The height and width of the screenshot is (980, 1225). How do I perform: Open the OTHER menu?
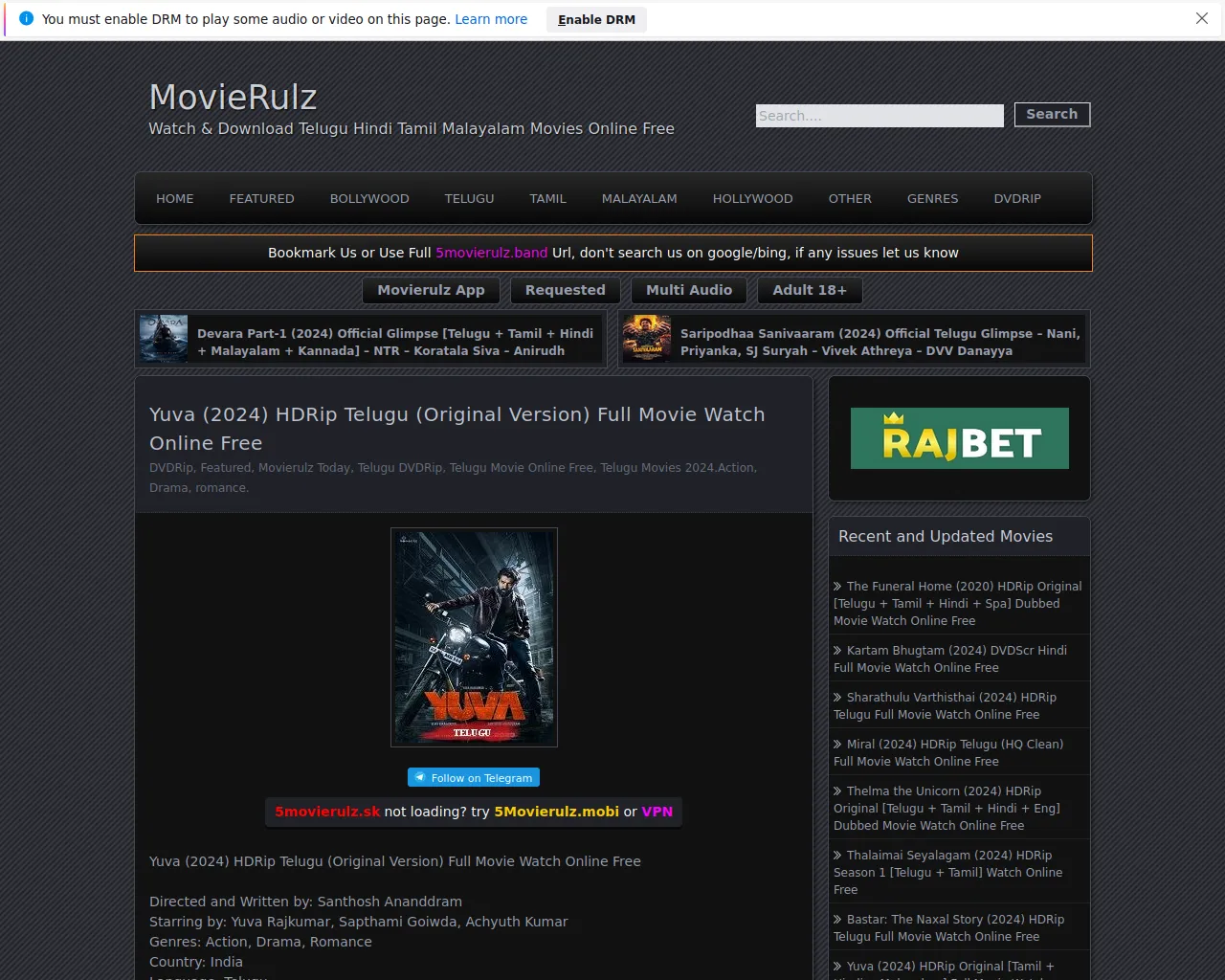click(850, 199)
